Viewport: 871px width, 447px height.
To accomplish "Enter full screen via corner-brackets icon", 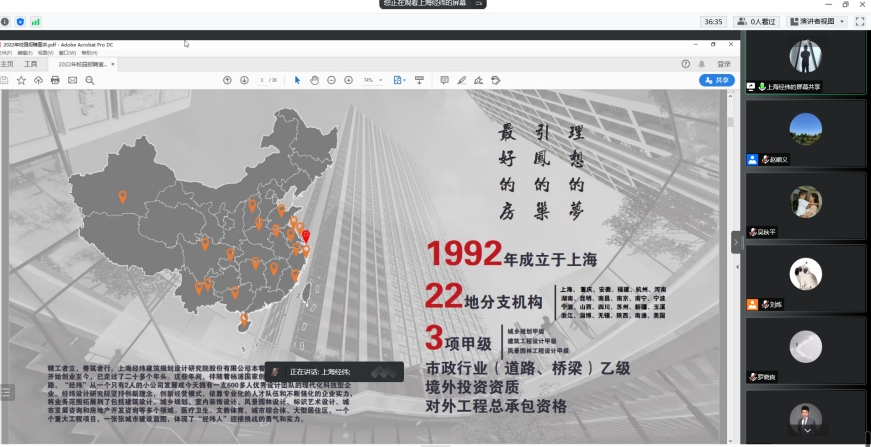I will click(859, 22).
